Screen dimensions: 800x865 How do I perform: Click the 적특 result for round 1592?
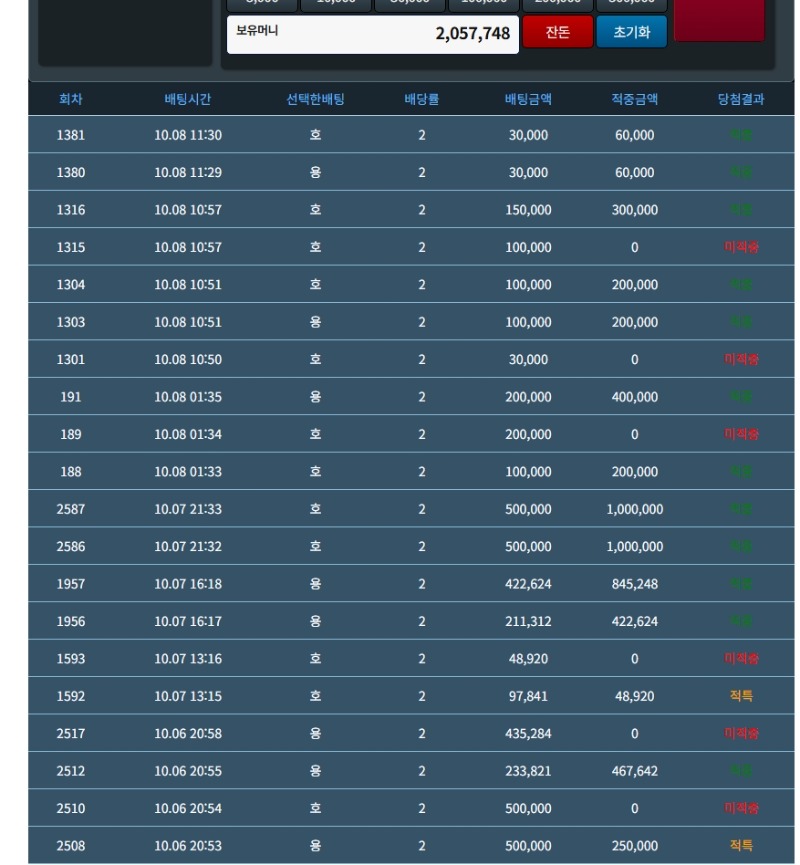pyautogui.click(x=741, y=696)
